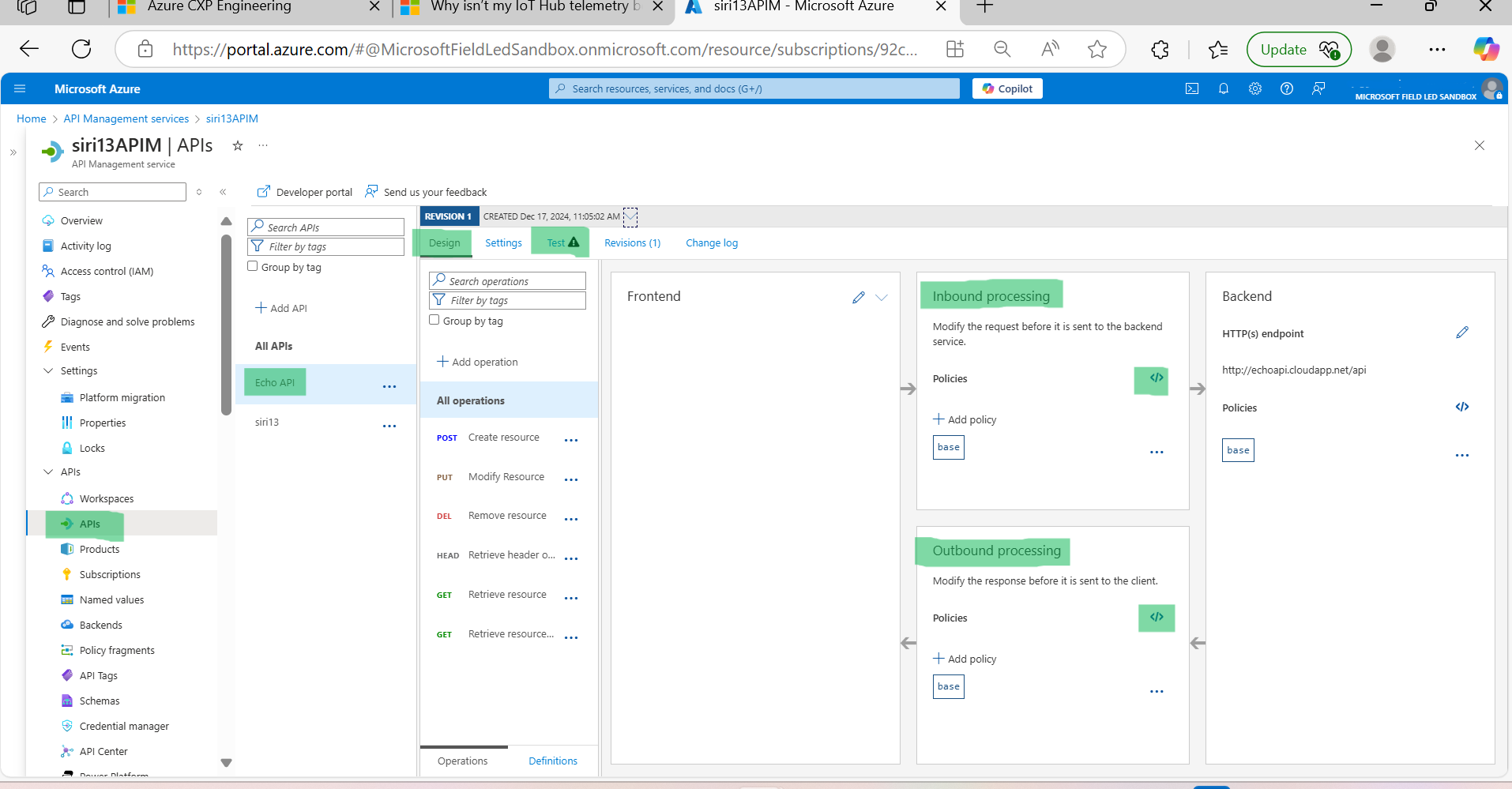Open more options next to resource title
This screenshot has height=789, width=1512.
(x=263, y=145)
